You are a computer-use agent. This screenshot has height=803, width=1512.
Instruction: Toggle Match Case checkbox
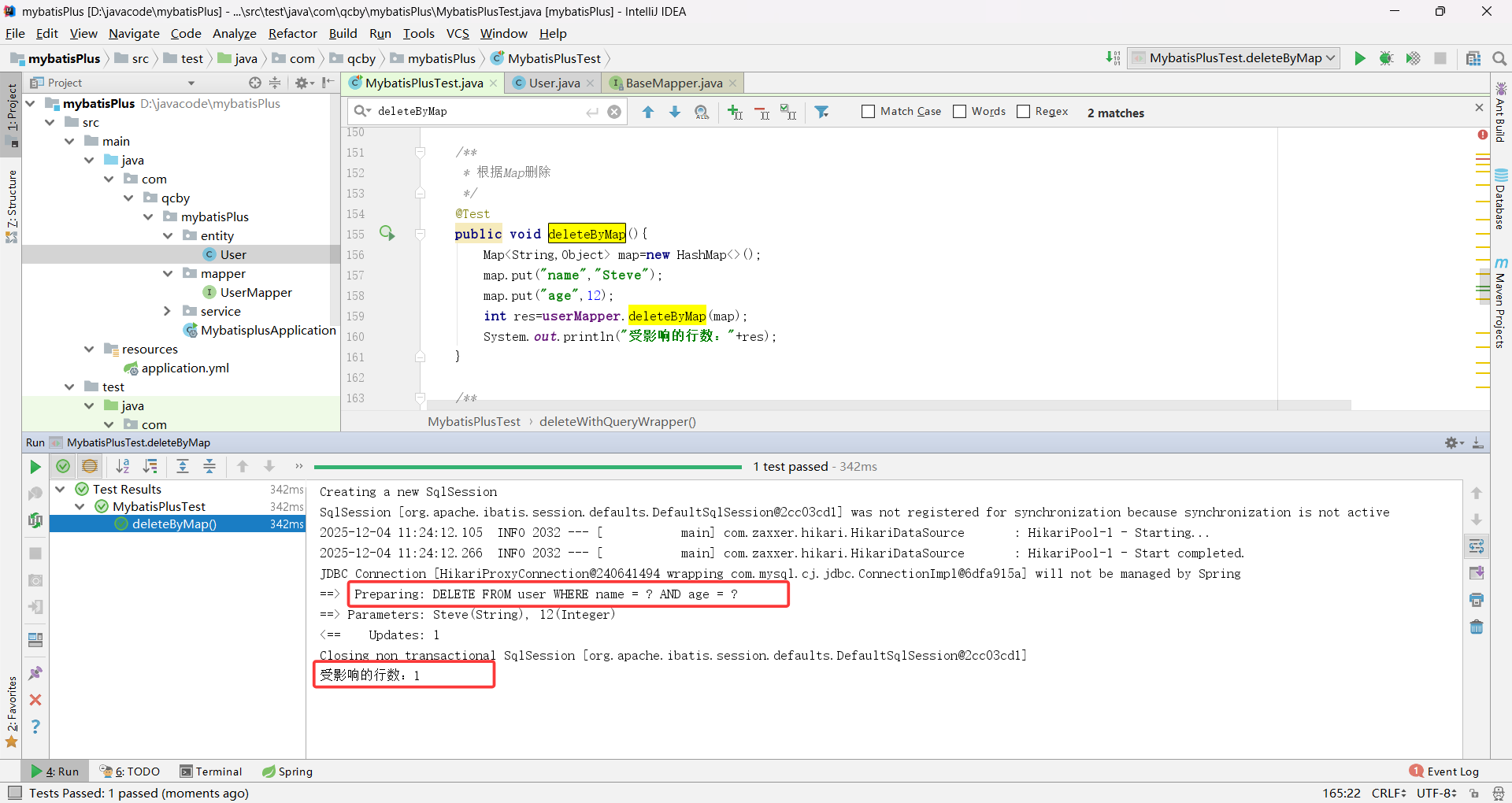[868, 112]
